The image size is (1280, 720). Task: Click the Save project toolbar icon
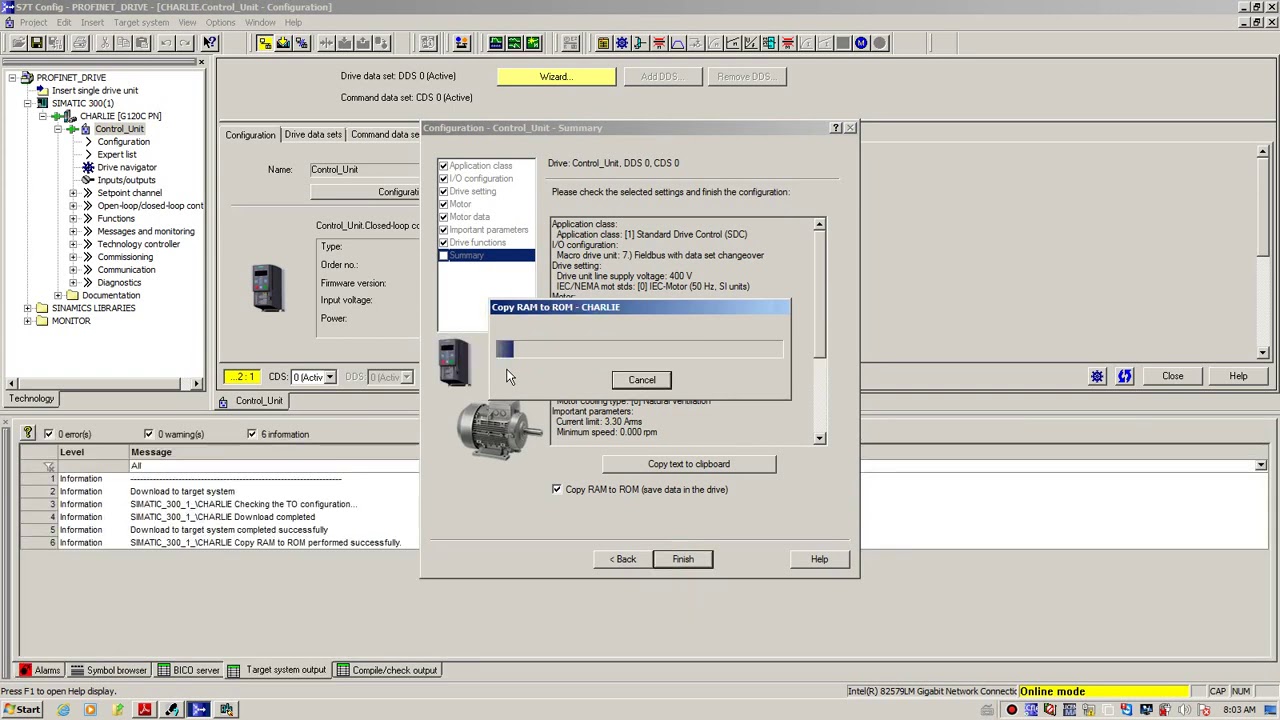37,43
